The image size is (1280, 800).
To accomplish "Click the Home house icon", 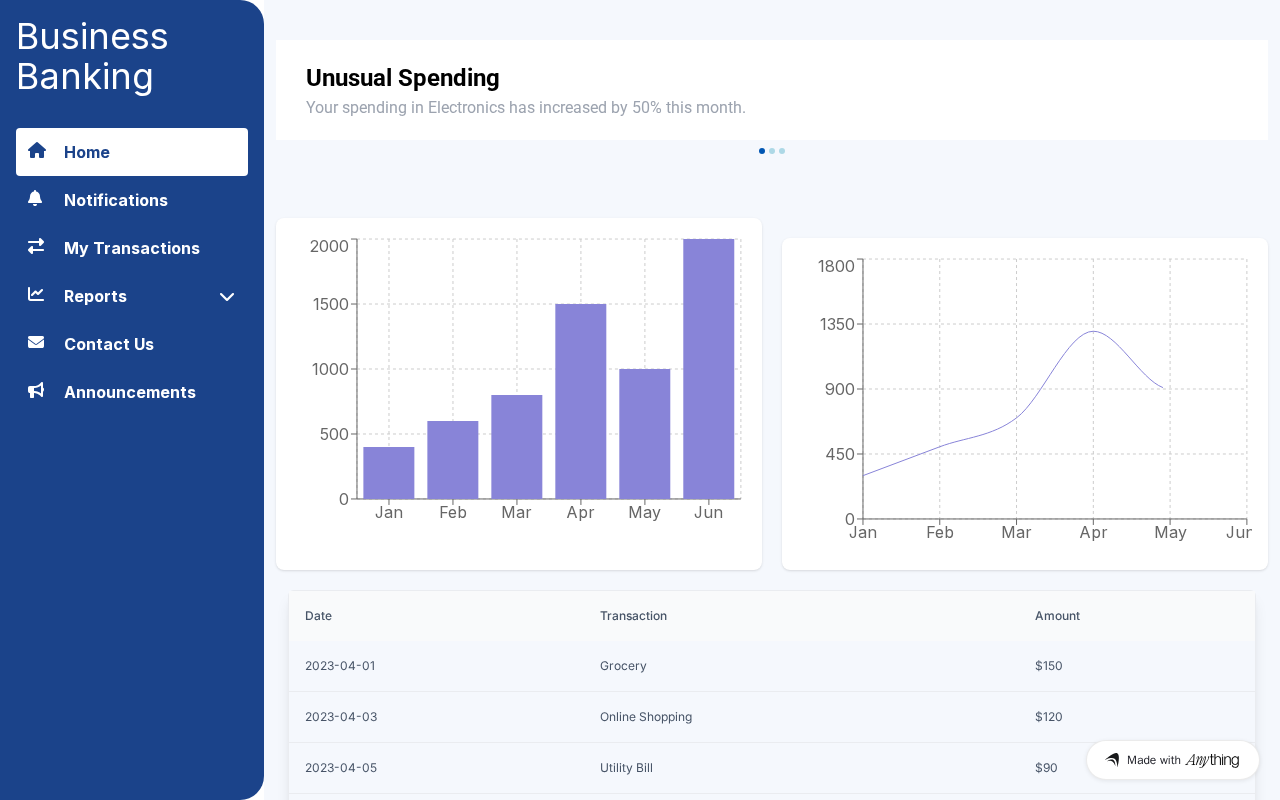I will [37, 151].
